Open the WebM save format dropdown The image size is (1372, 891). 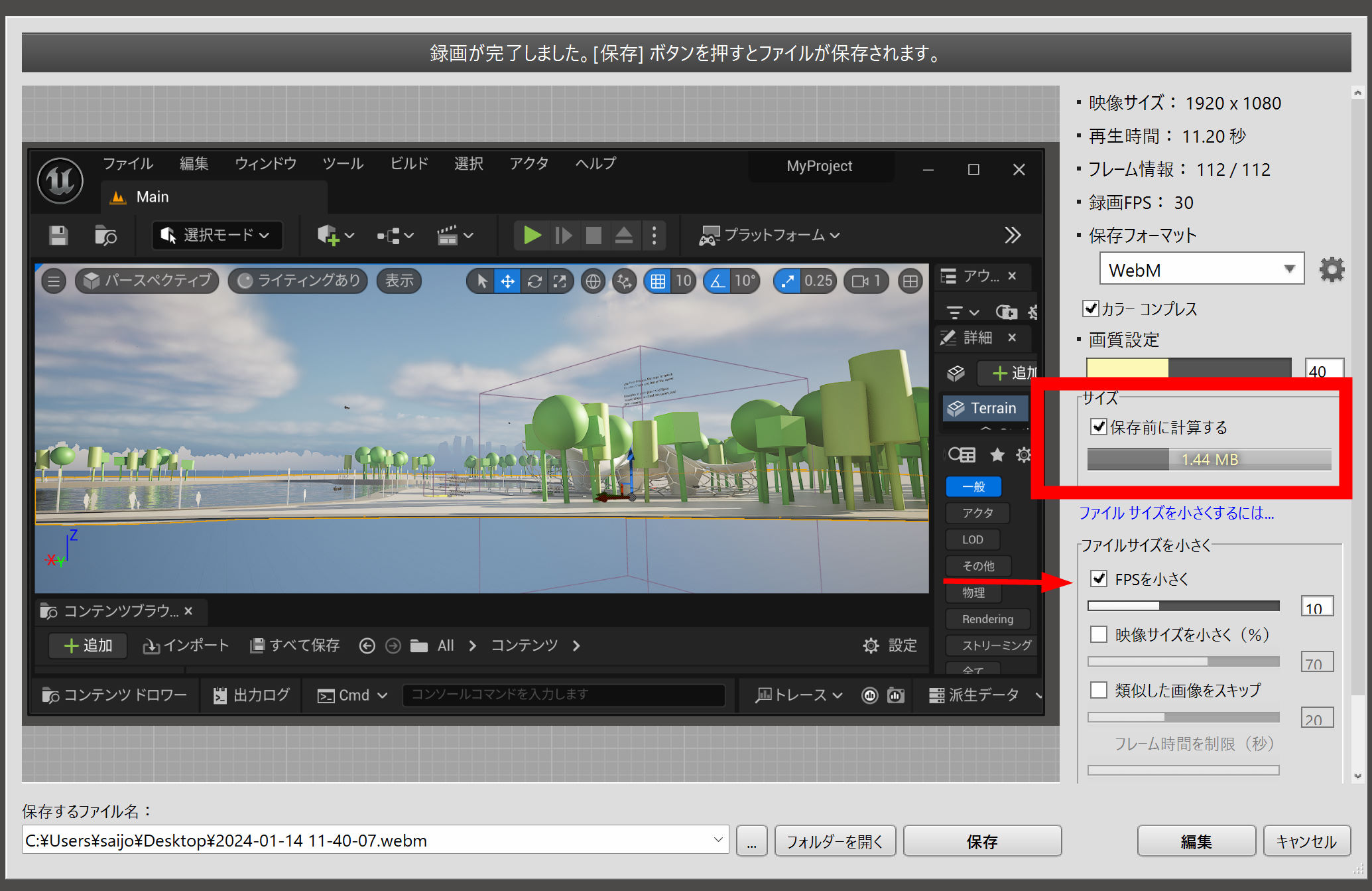tap(1202, 269)
